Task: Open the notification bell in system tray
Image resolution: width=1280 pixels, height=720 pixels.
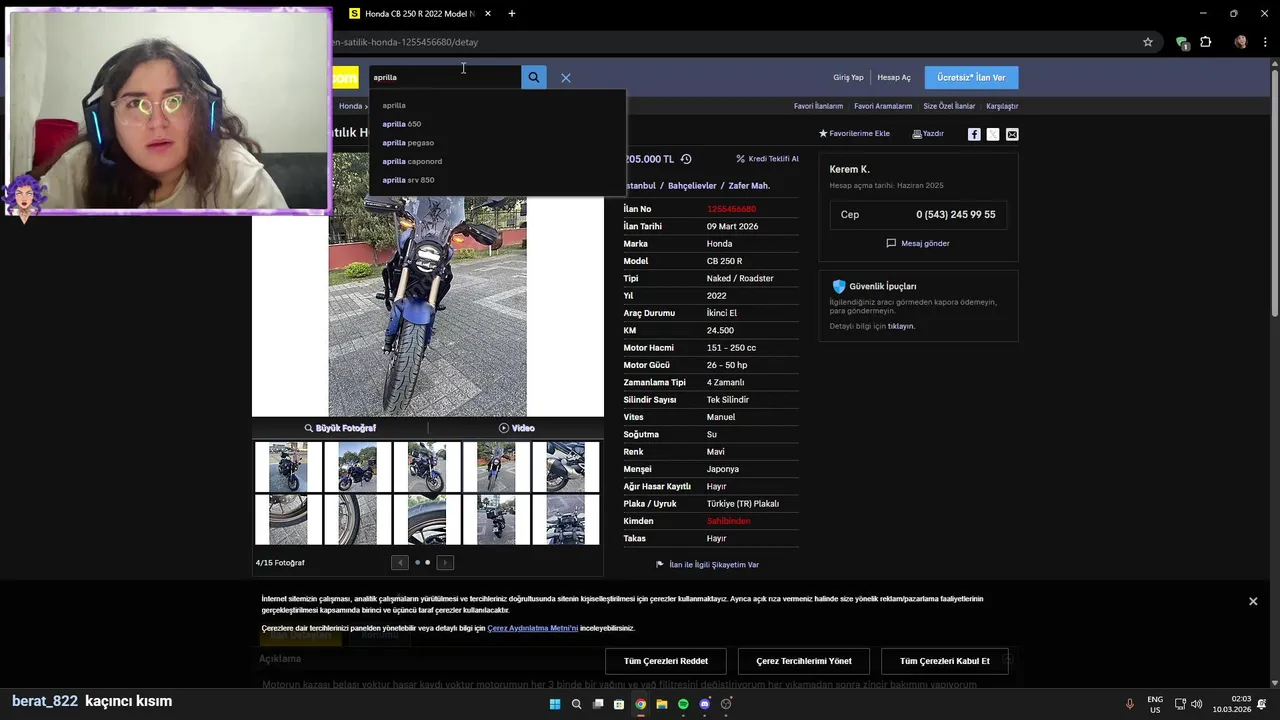Action: click(x=1262, y=704)
